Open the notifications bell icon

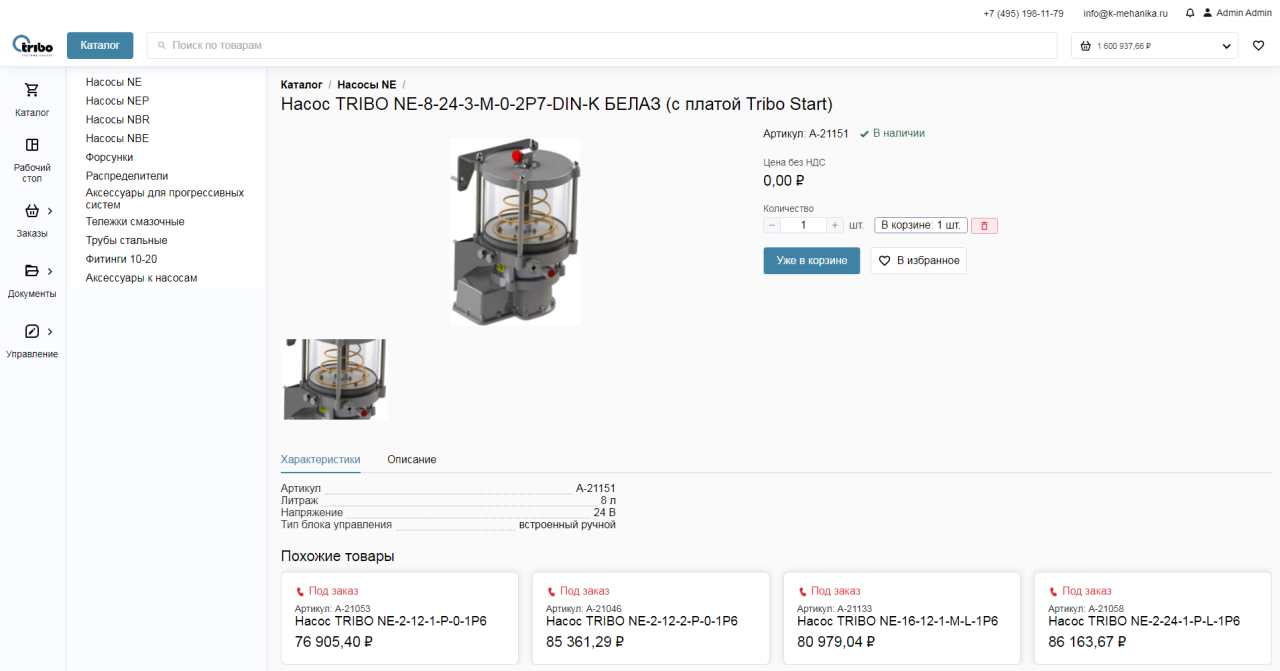coord(1190,13)
